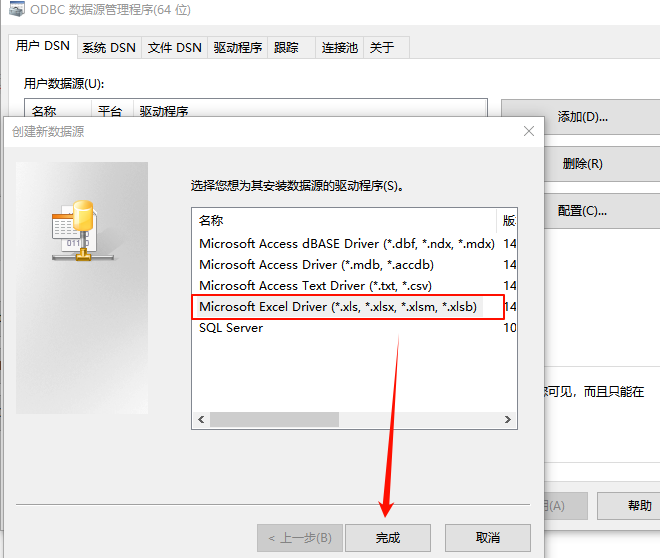Close the Create New Data Source dialog

click(x=529, y=131)
